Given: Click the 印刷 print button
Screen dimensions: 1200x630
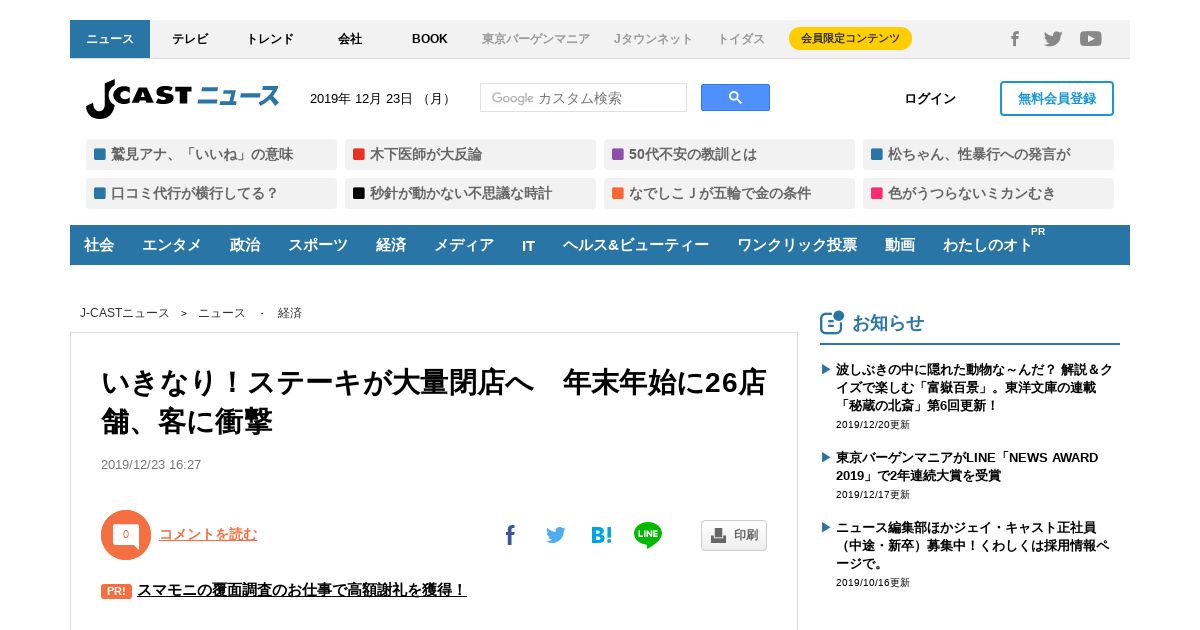Looking at the screenshot, I should (734, 535).
